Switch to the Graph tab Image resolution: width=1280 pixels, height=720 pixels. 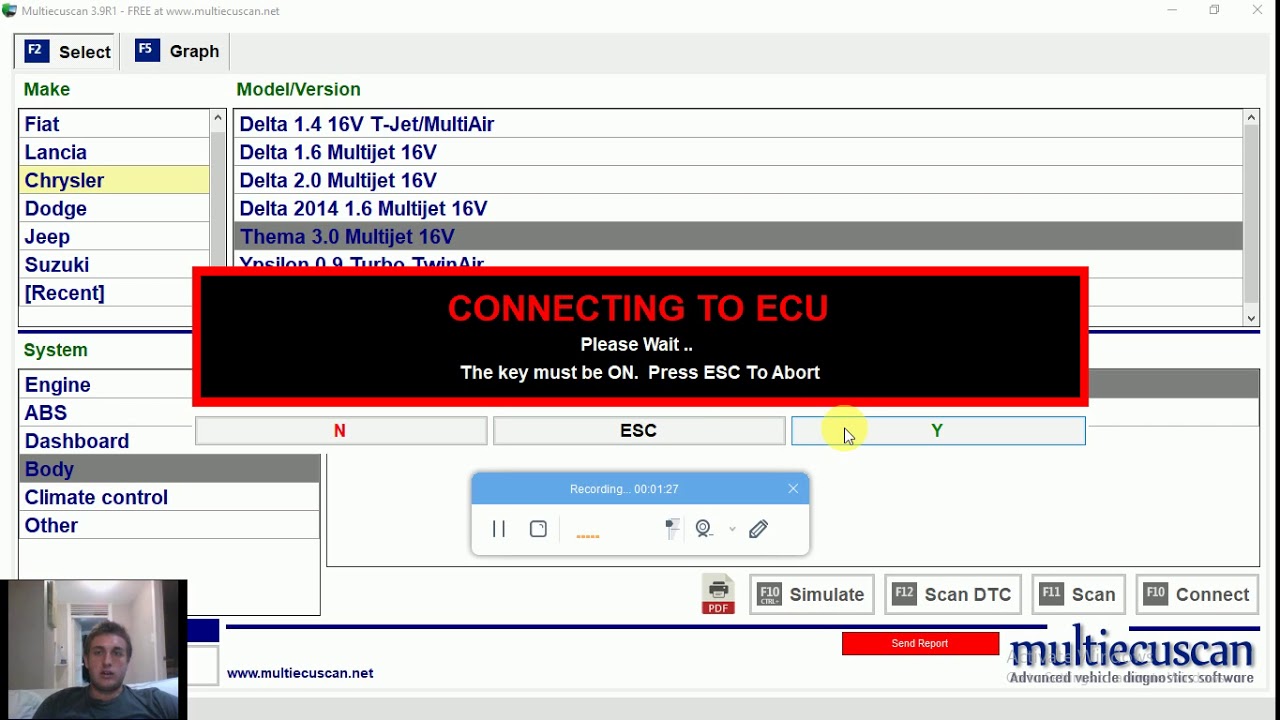coord(177,51)
